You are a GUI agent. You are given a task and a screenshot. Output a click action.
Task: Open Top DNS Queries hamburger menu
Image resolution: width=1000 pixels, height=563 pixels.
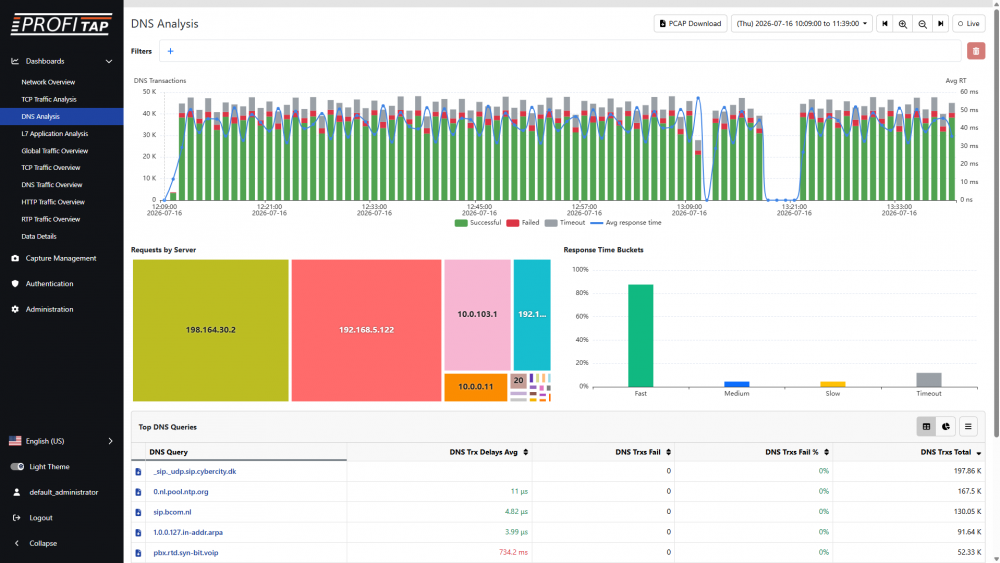[968, 427]
